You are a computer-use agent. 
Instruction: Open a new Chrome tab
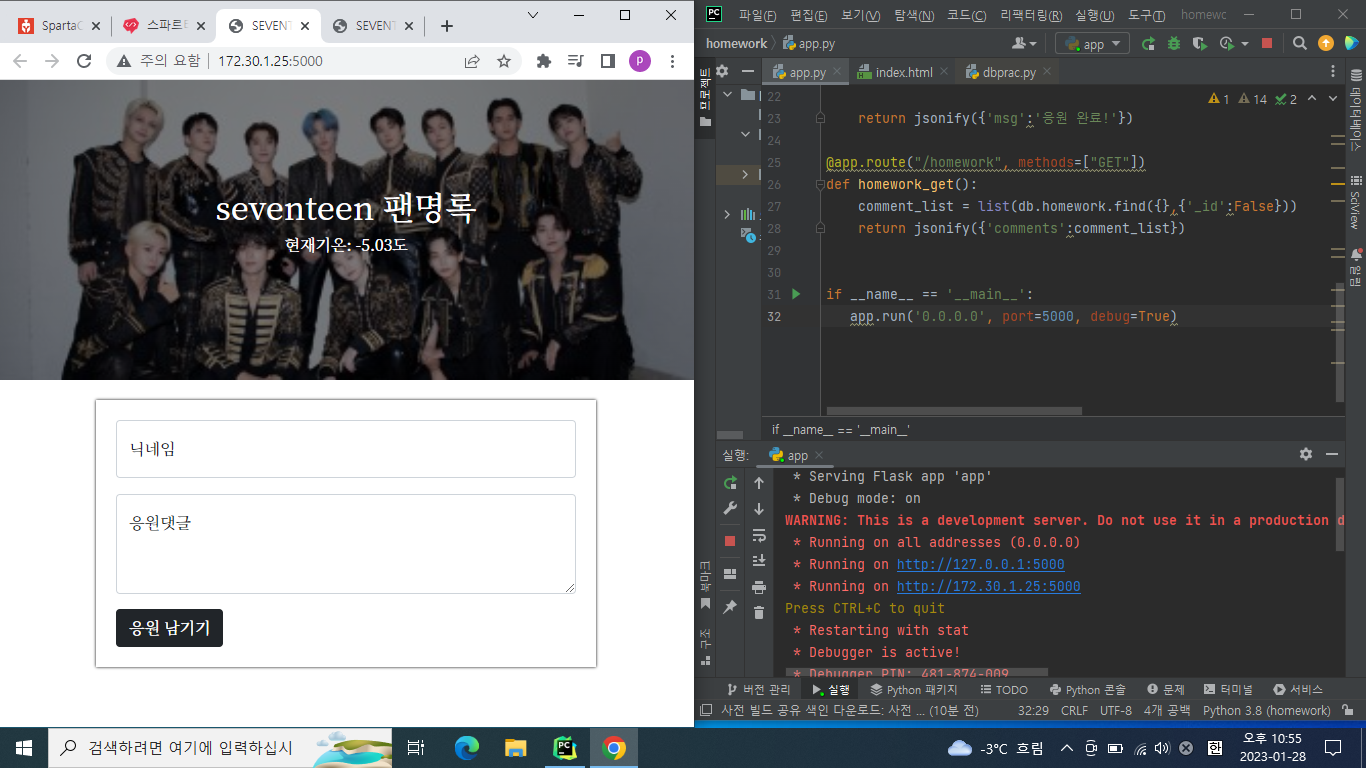coord(447,26)
